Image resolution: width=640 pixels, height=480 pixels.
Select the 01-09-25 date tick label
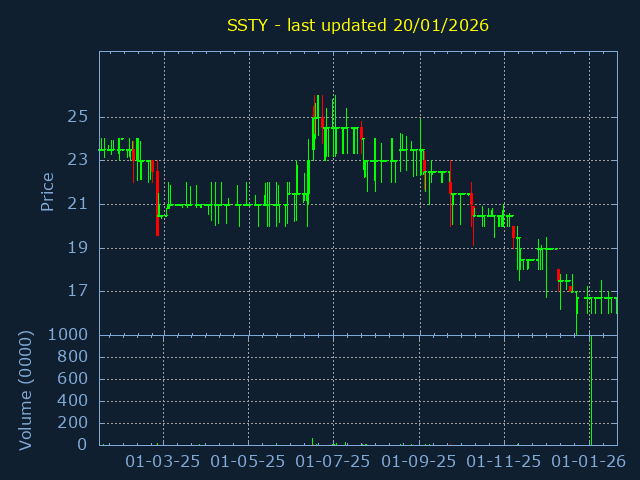pyautogui.click(x=419, y=461)
